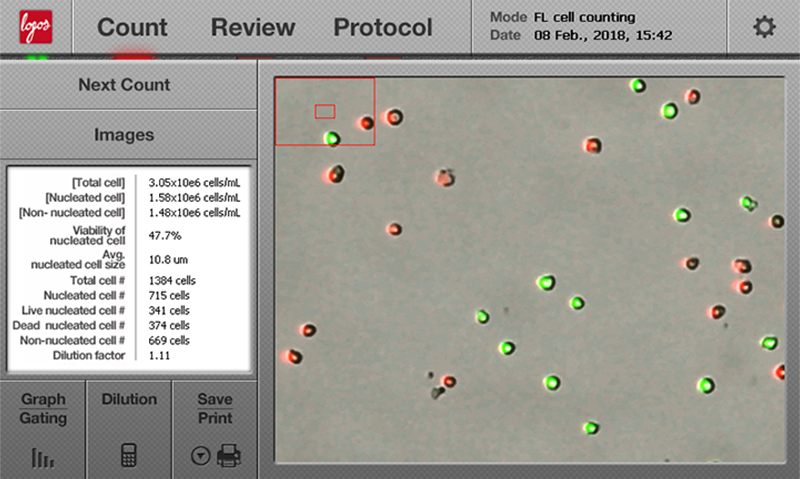Click the small red zoom rectangle in image

324,111
